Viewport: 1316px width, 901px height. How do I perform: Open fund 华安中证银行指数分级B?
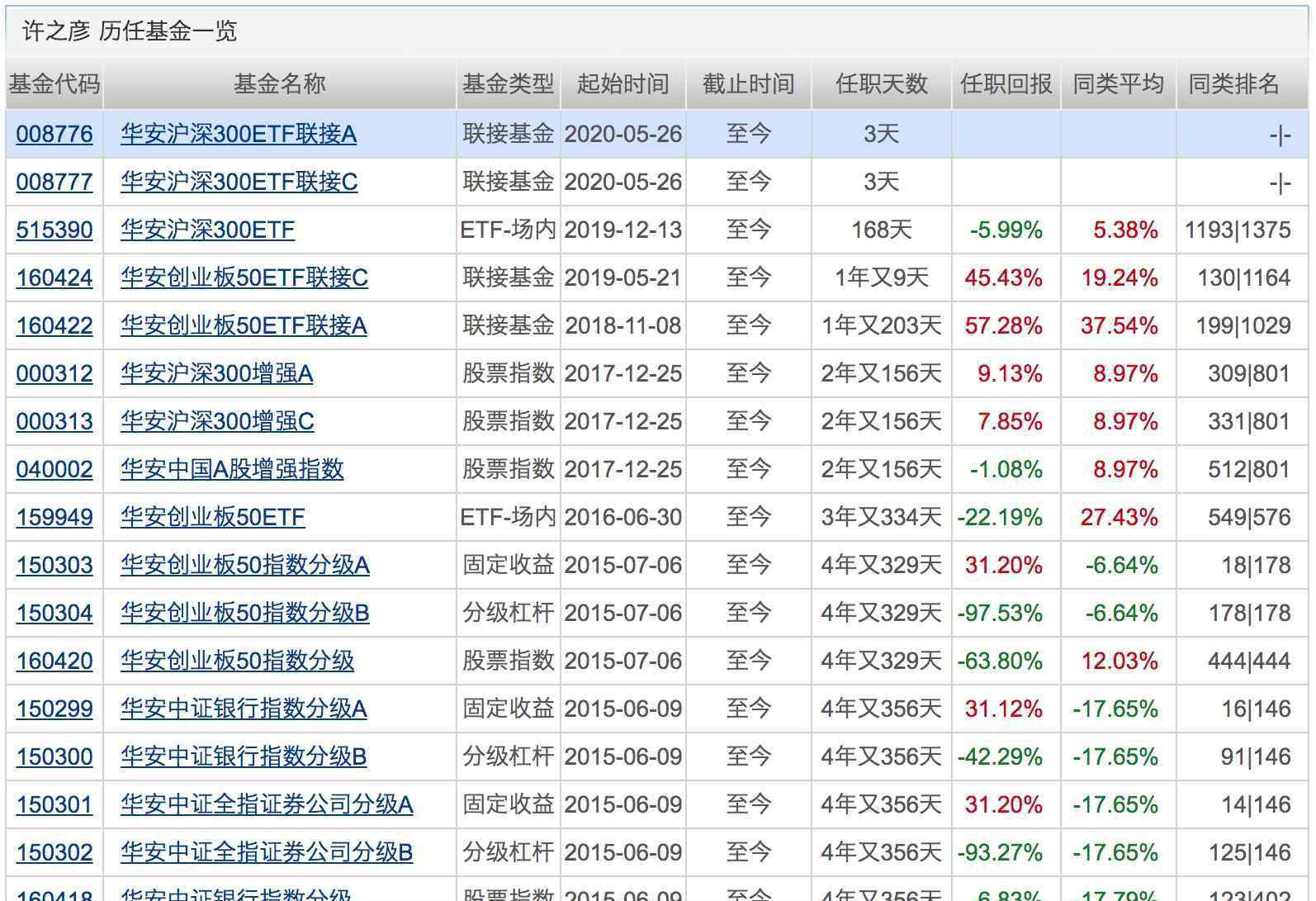[x=244, y=756]
